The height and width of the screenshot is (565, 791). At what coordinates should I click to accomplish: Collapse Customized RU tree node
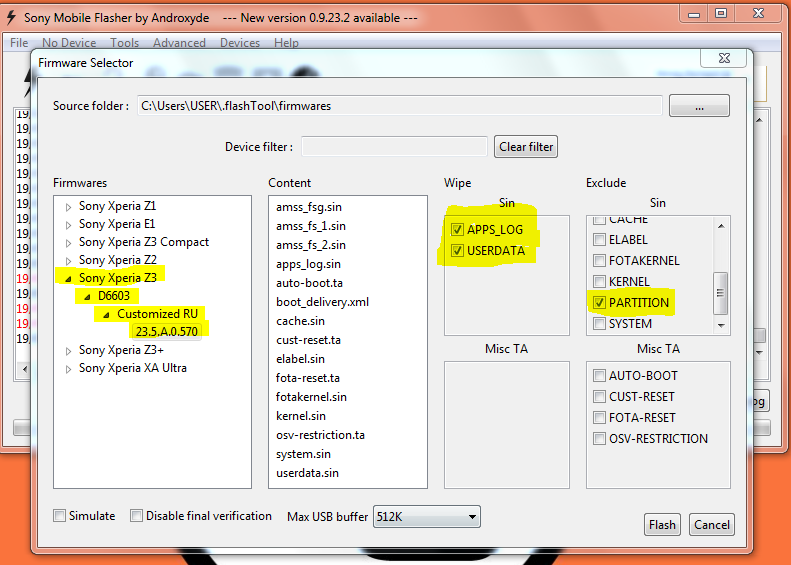pyautogui.click(x=106, y=315)
